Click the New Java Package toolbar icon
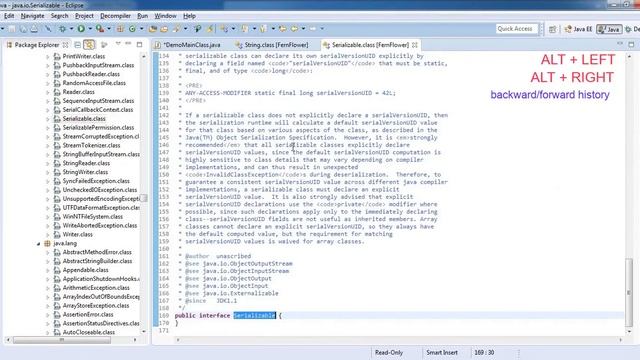640x360 pixels. pos(120,29)
